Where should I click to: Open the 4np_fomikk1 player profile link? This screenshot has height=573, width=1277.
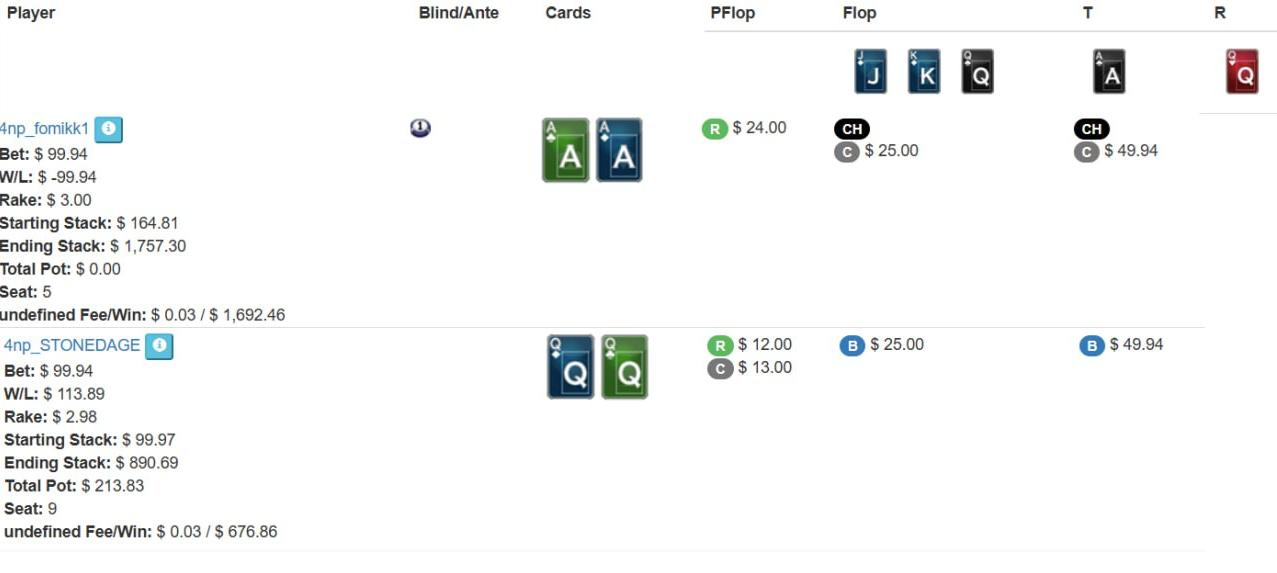point(44,129)
